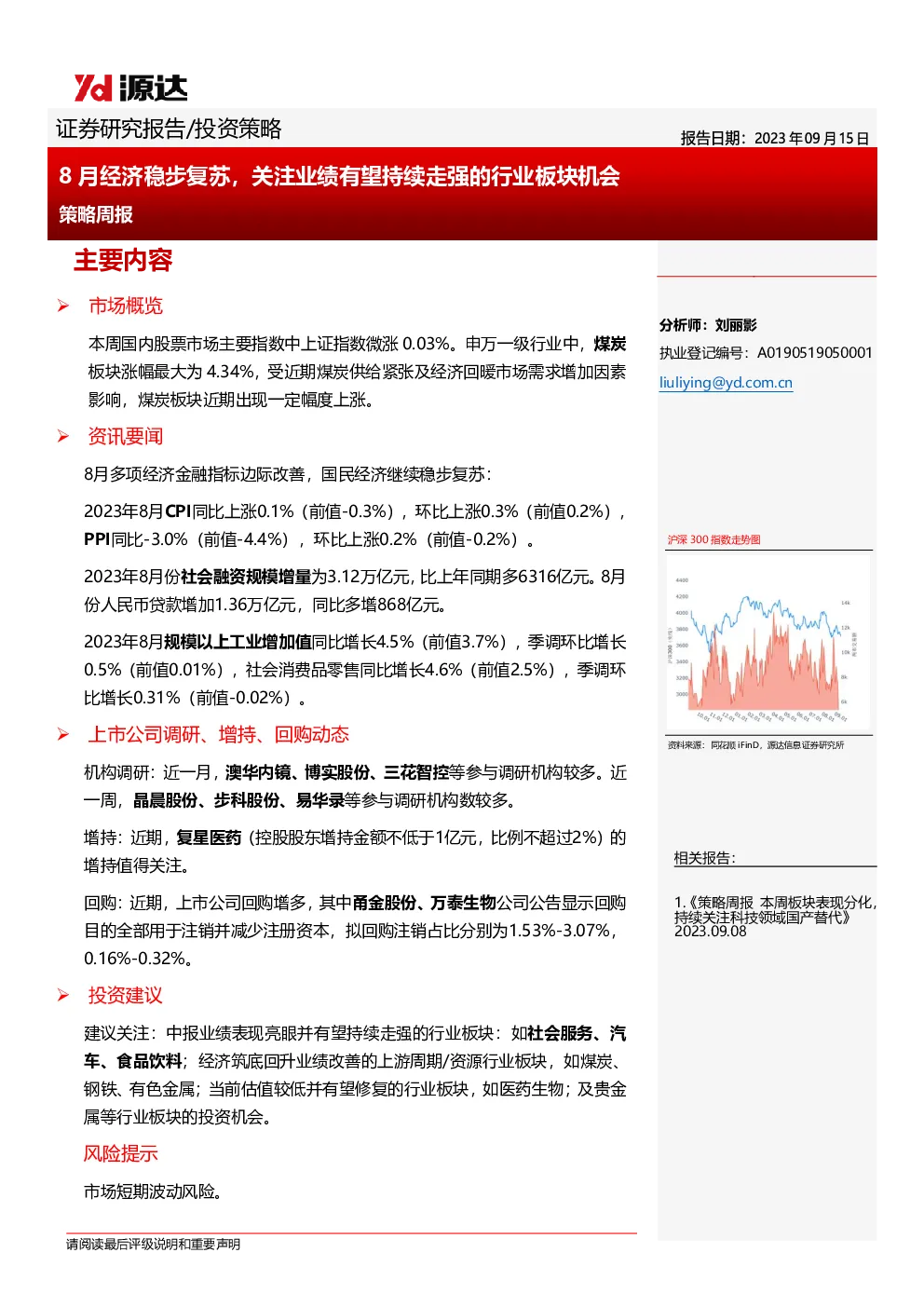Click the report date 2023年09月15日

[811, 138]
